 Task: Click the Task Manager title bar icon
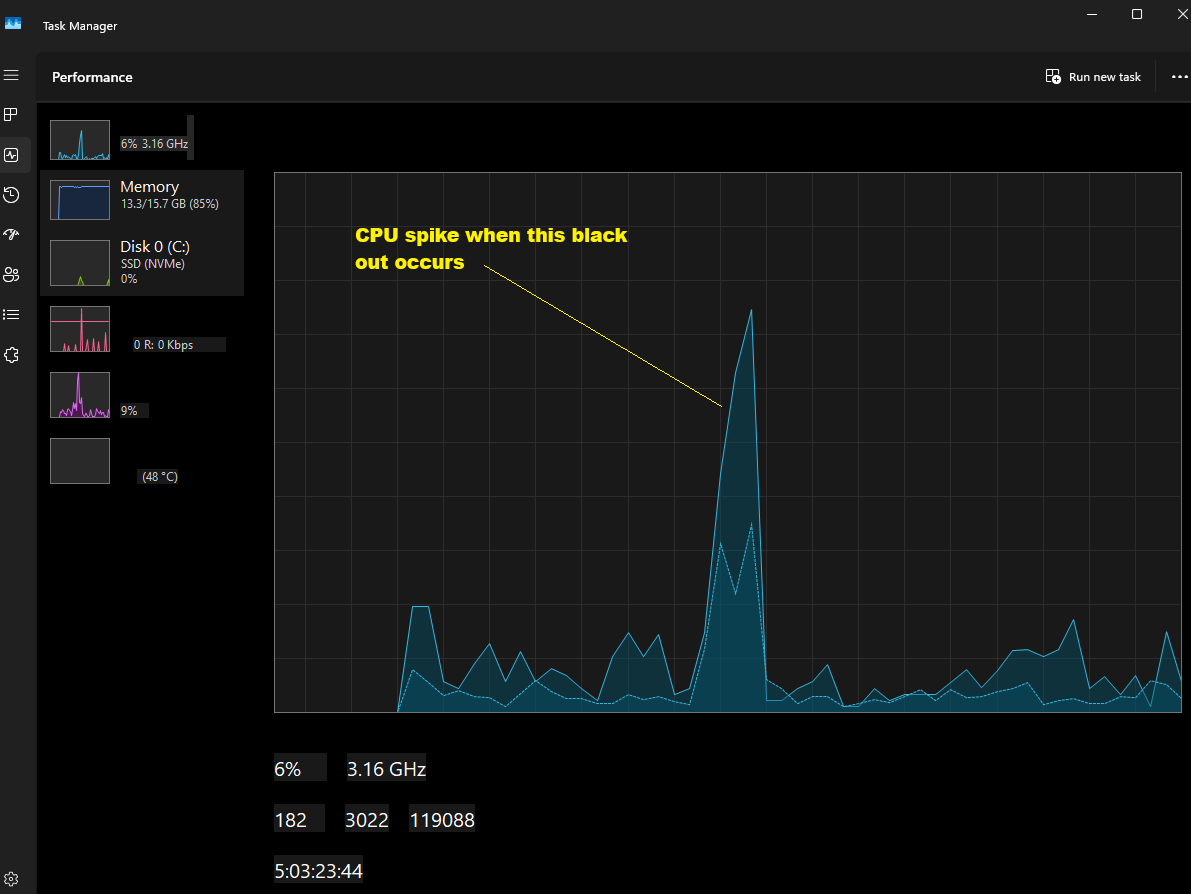[13, 24]
